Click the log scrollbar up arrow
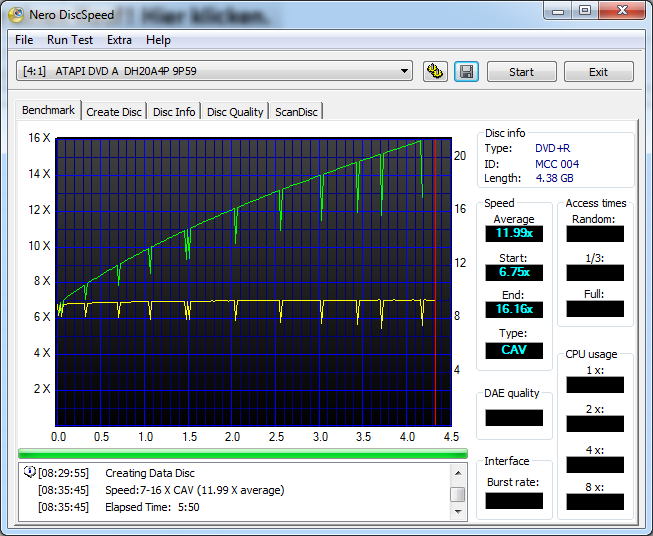 458,473
